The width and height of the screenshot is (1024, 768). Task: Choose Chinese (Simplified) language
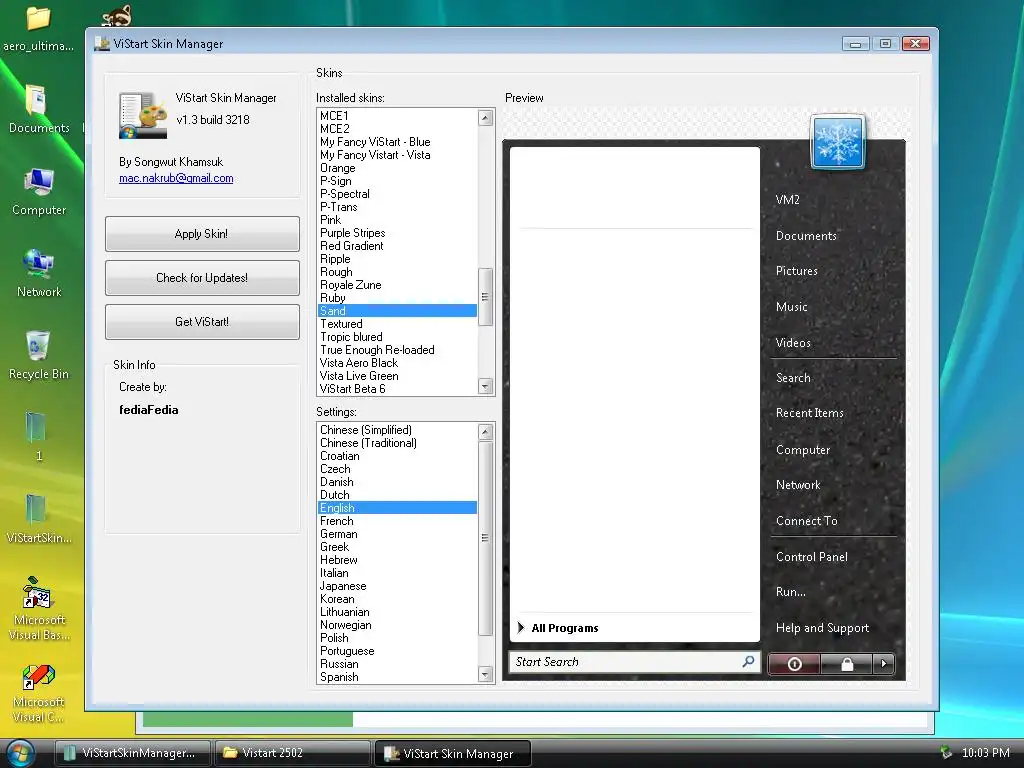tap(397, 430)
